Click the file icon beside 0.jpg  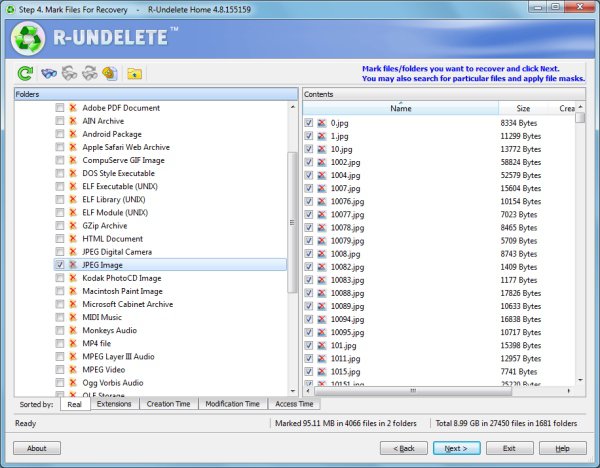322,123
